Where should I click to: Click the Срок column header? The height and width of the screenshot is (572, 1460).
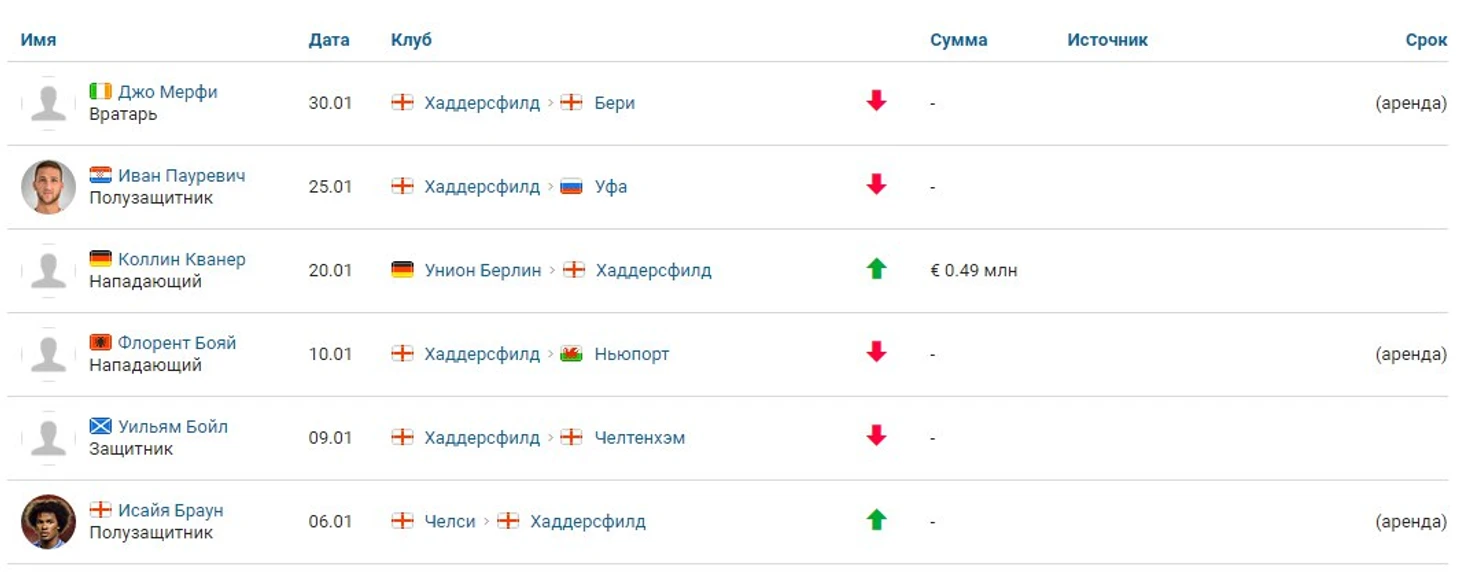click(x=1426, y=40)
